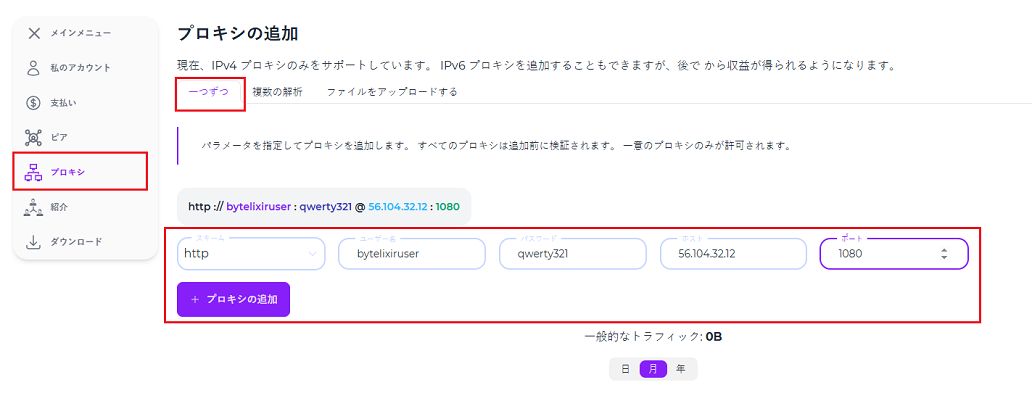Click the referrals people icon
The height and width of the screenshot is (414, 1032).
coord(34,207)
